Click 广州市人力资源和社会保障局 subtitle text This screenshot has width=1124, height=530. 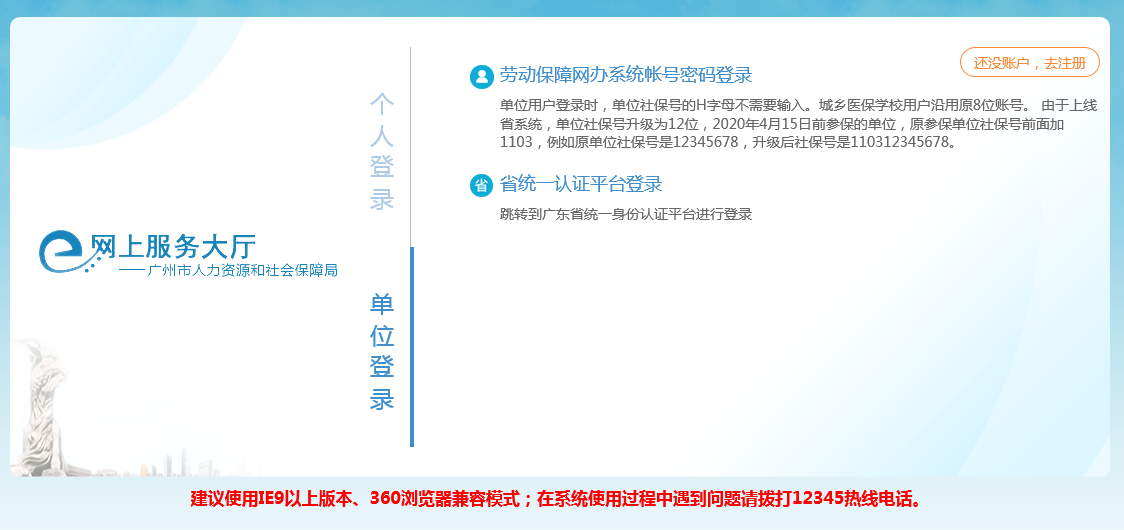click(x=242, y=271)
